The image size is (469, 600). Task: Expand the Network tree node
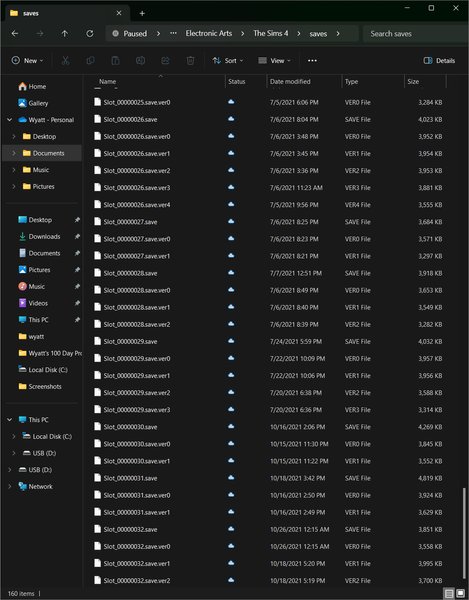pos(10,486)
